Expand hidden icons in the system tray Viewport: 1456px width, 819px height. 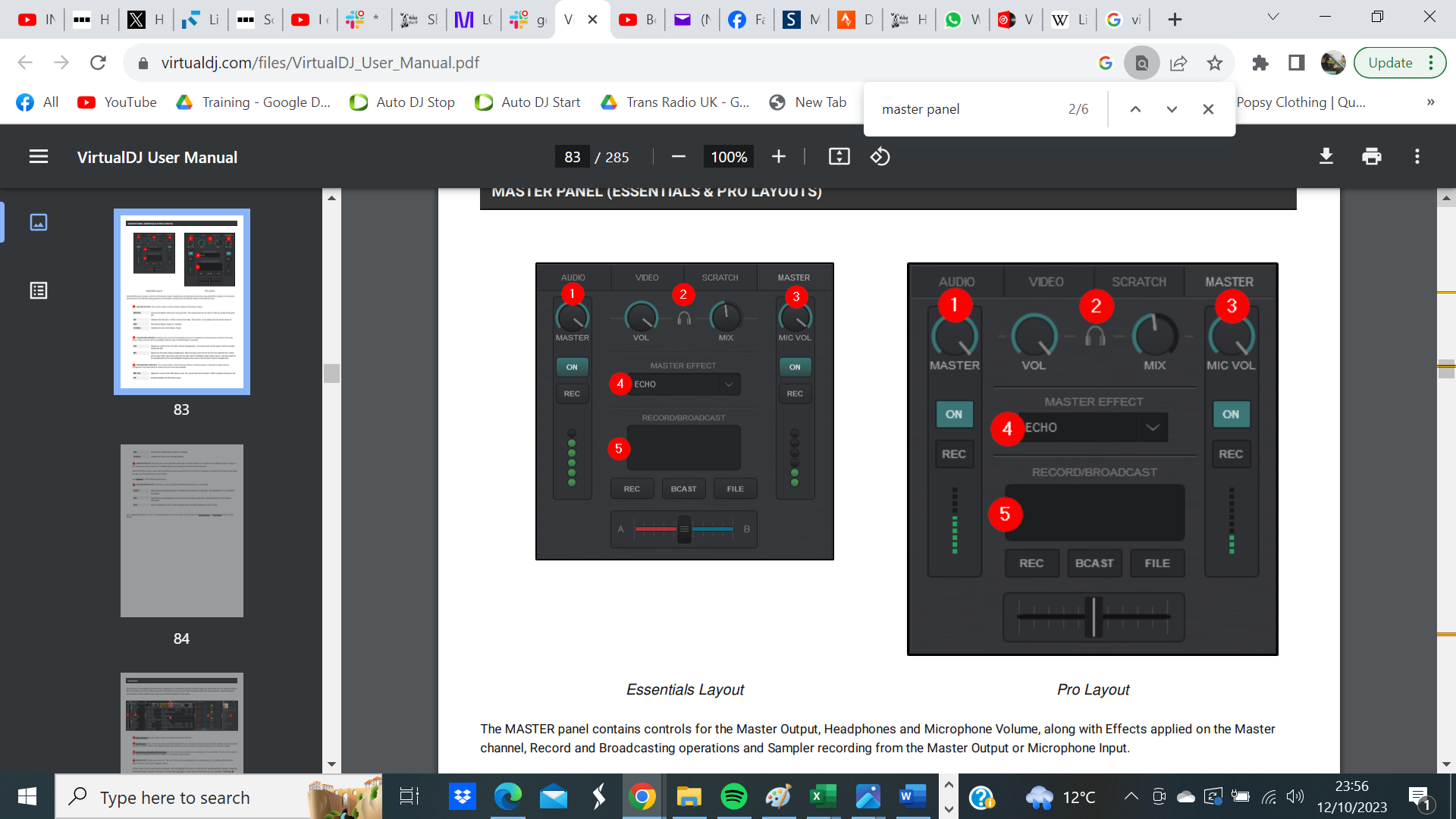pyautogui.click(x=1130, y=796)
